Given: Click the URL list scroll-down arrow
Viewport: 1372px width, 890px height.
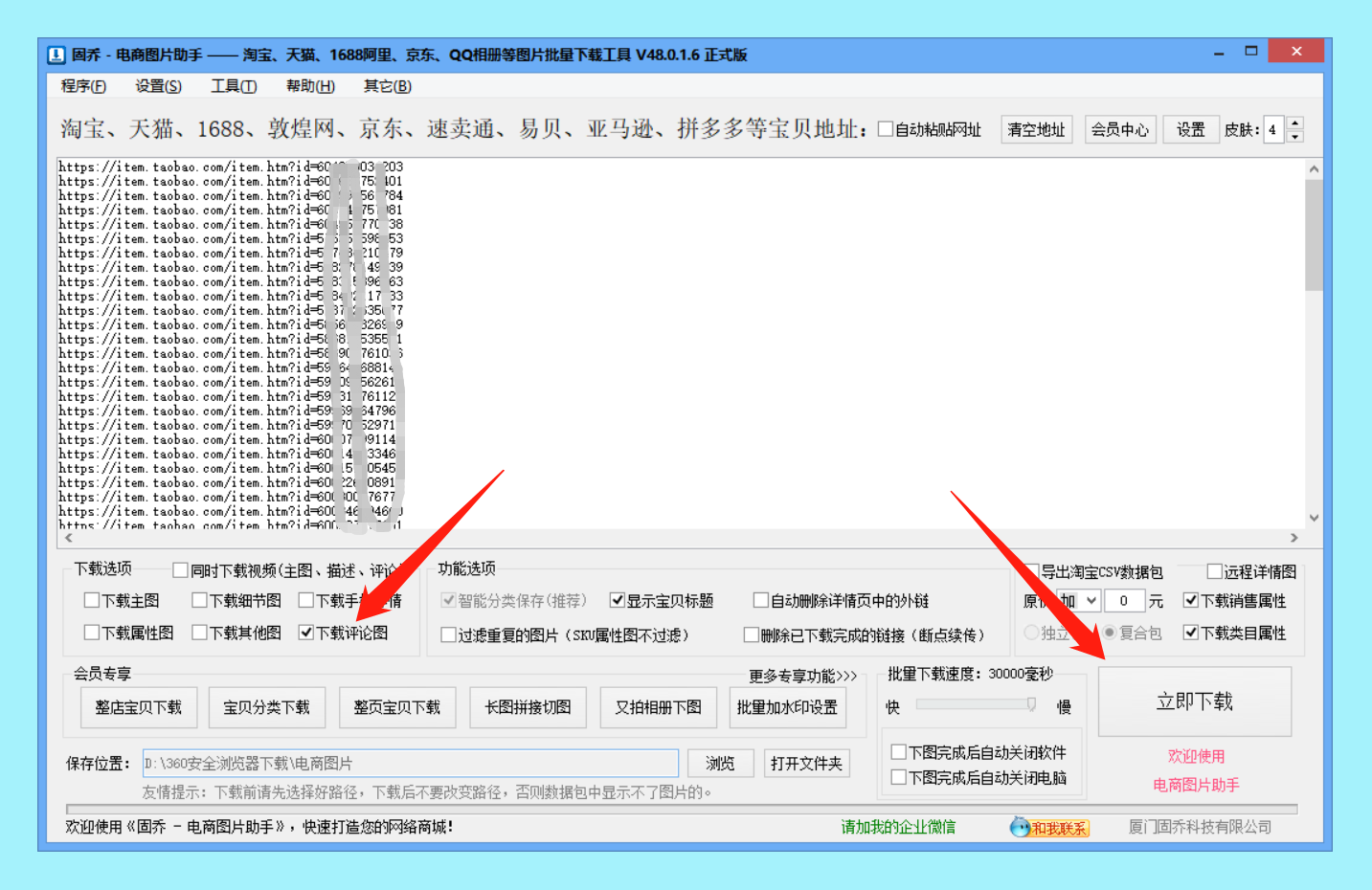Looking at the screenshot, I should click(1314, 518).
